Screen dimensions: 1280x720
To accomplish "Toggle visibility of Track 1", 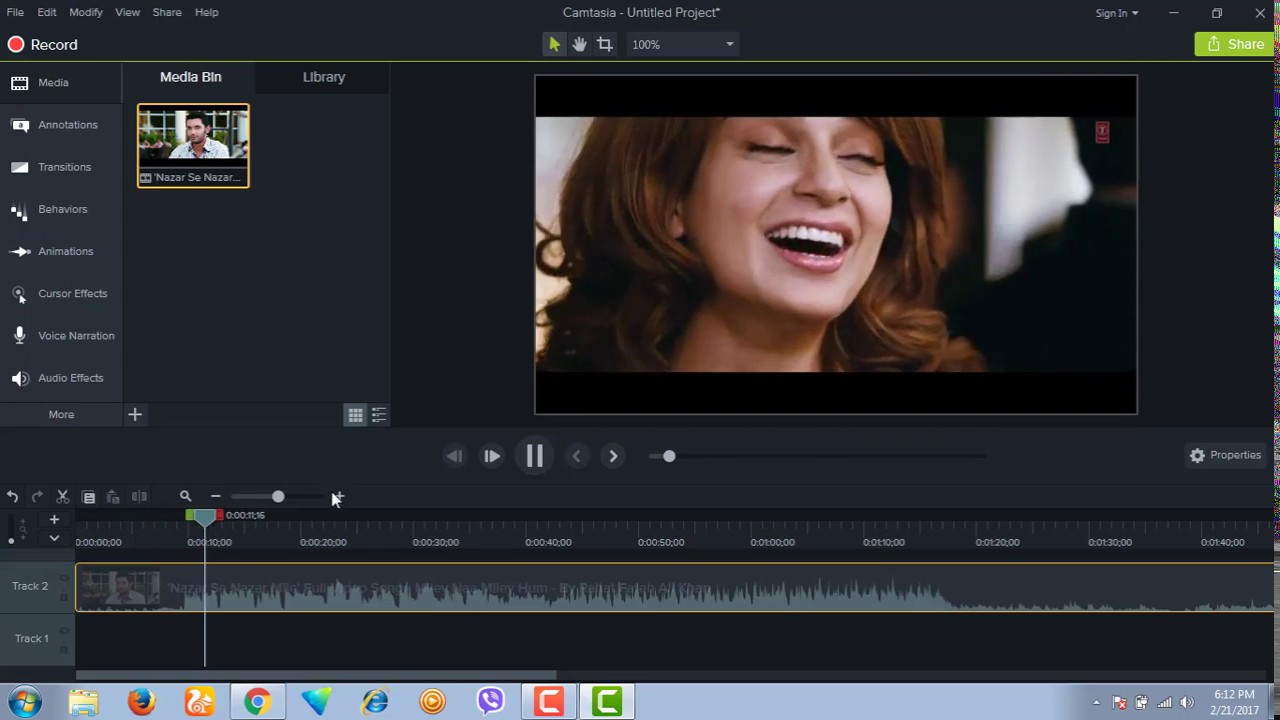I will click(65, 631).
